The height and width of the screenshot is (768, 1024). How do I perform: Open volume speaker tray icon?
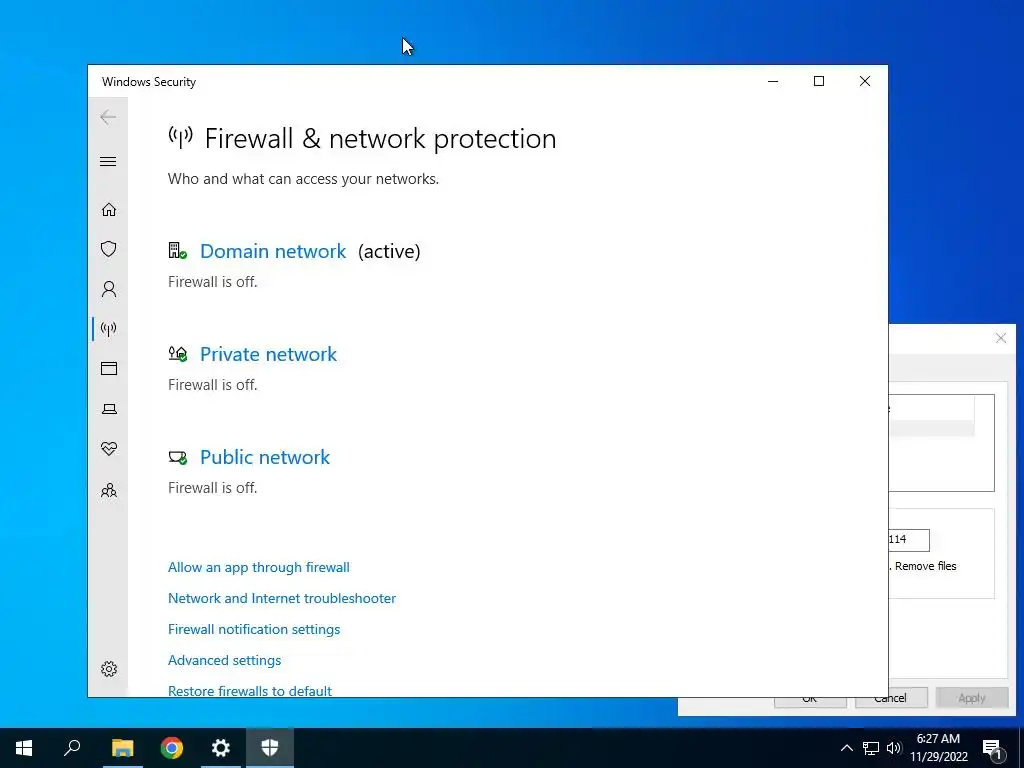[894, 748]
